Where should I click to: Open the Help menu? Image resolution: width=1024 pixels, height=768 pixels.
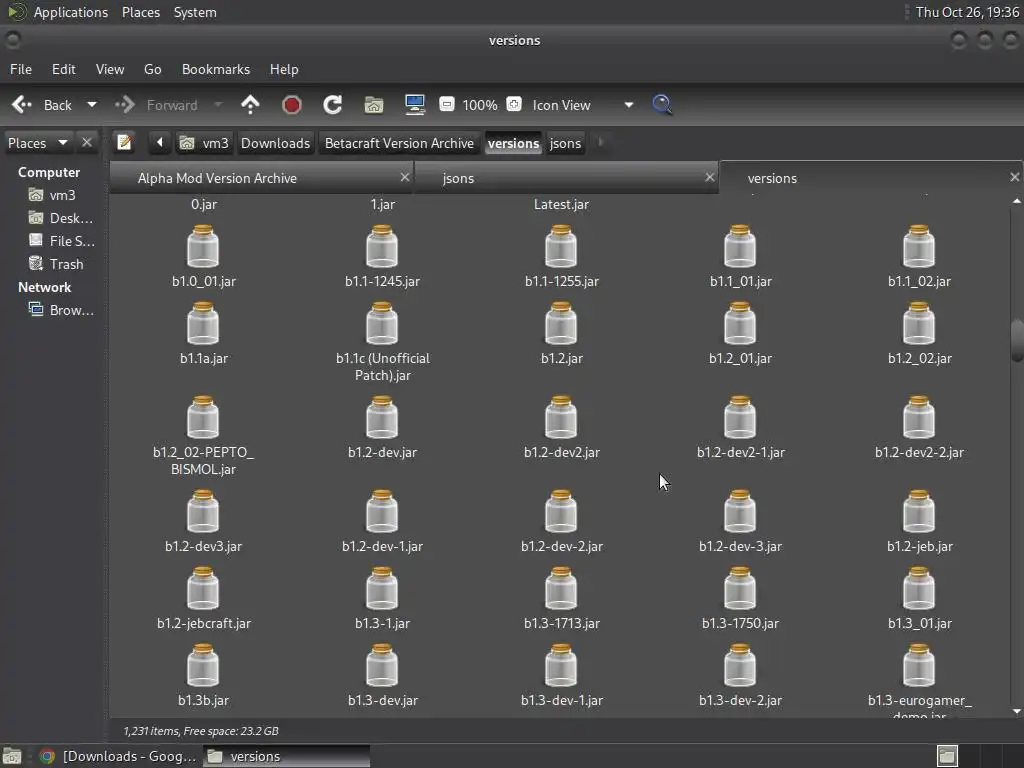tap(284, 69)
